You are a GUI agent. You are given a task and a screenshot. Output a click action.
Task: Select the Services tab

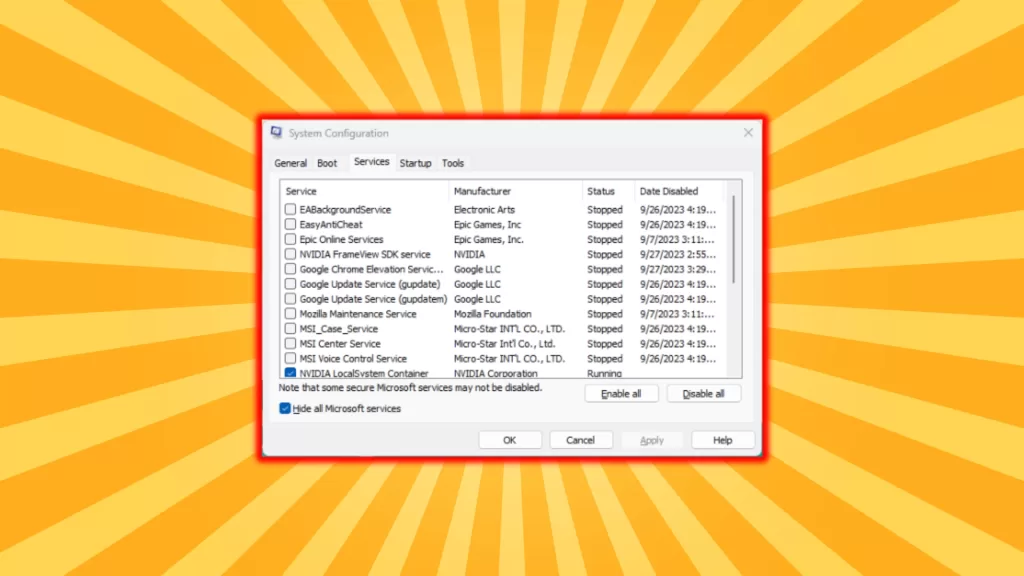coord(372,162)
